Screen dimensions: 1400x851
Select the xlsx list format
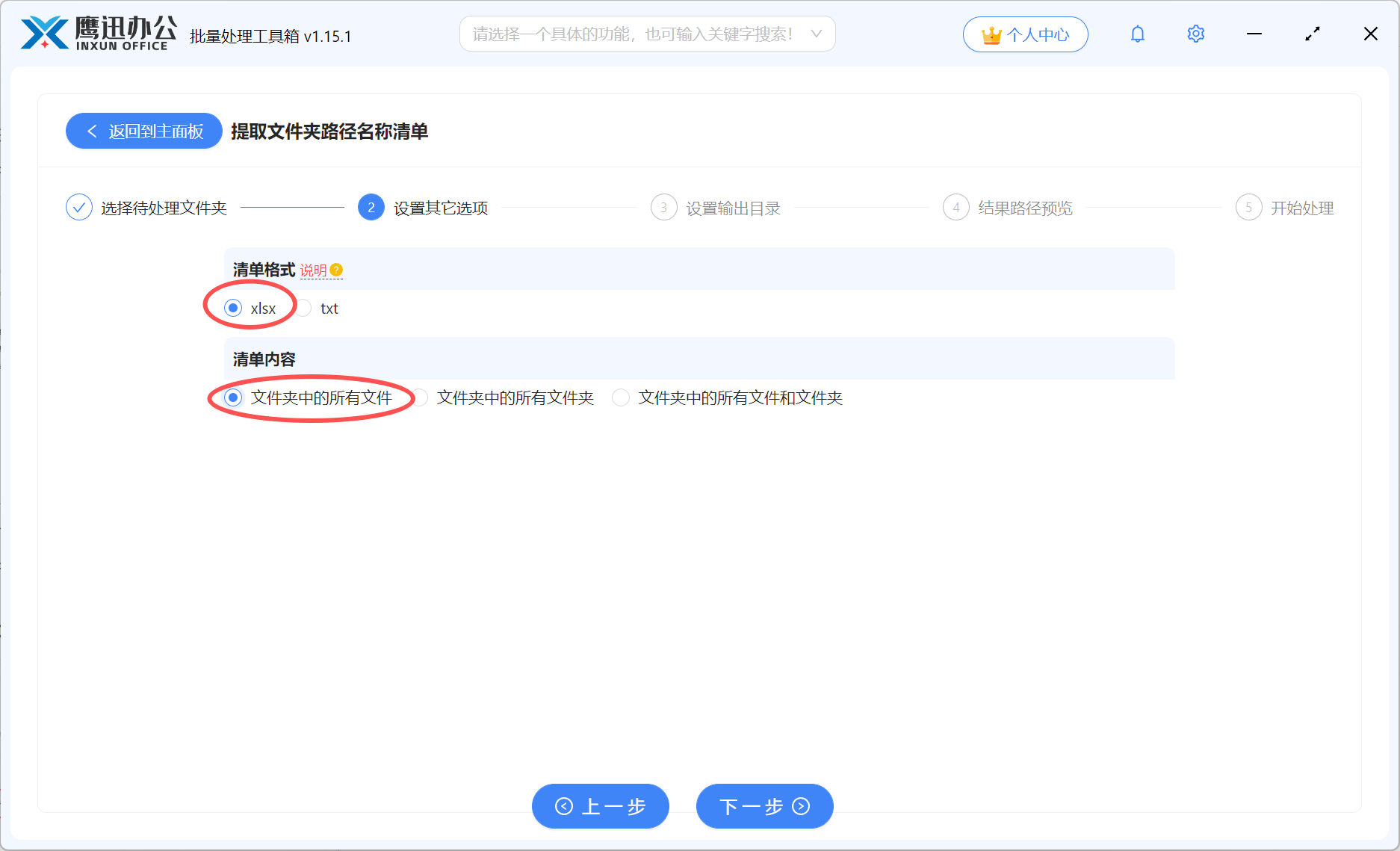click(x=233, y=308)
